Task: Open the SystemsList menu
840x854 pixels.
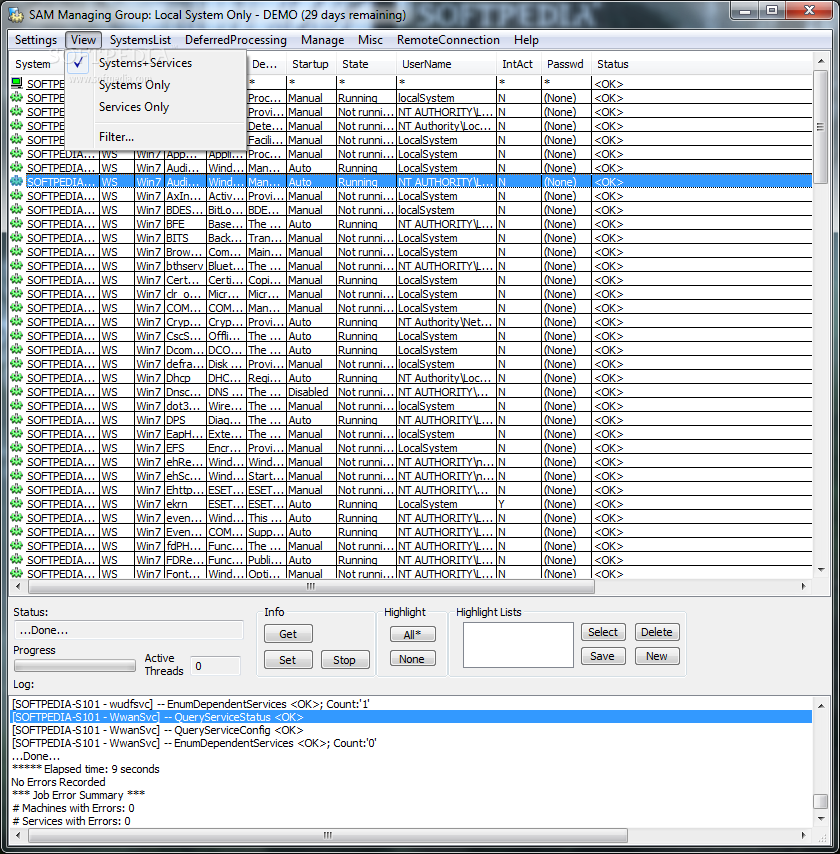Action: [x=140, y=40]
